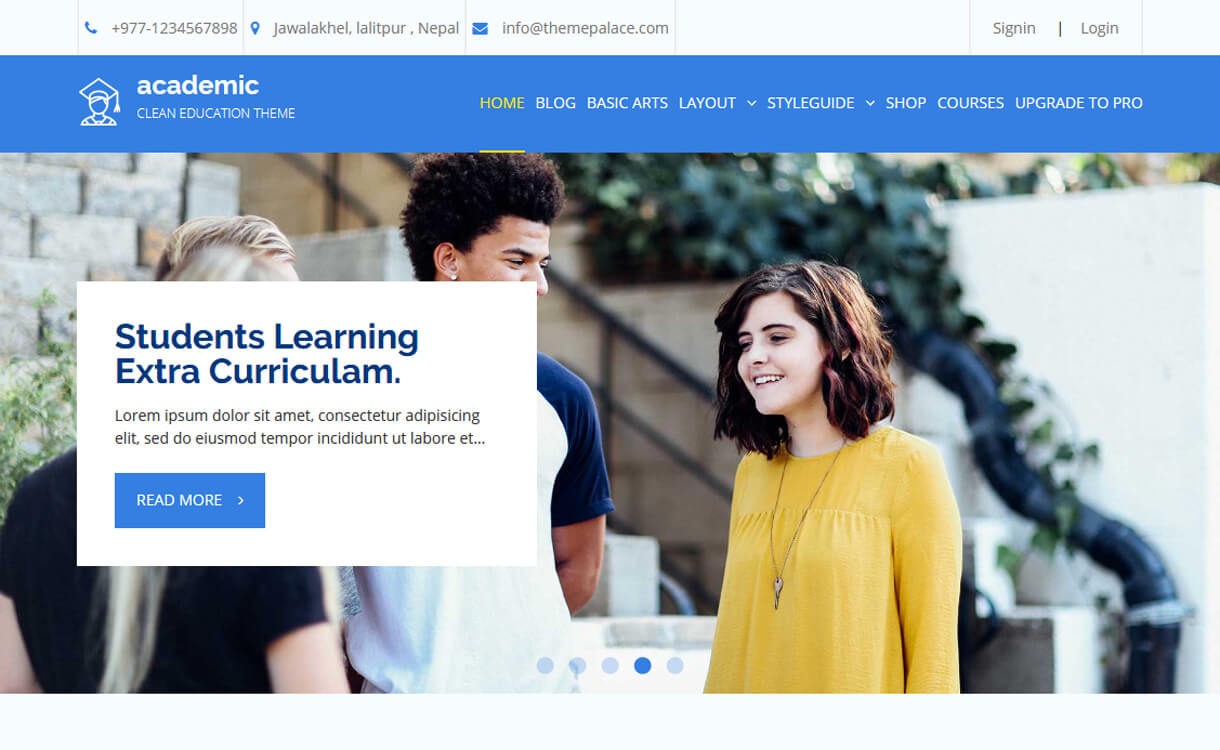Select the first slider dot
Viewport: 1220px width, 750px height.
pyautogui.click(x=545, y=665)
